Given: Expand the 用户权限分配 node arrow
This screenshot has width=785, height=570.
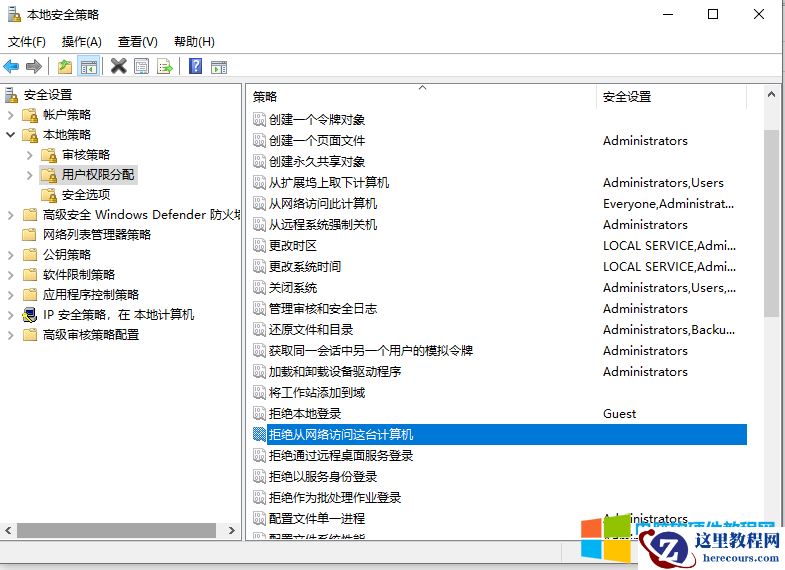Looking at the screenshot, I should (x=30, y=175).
